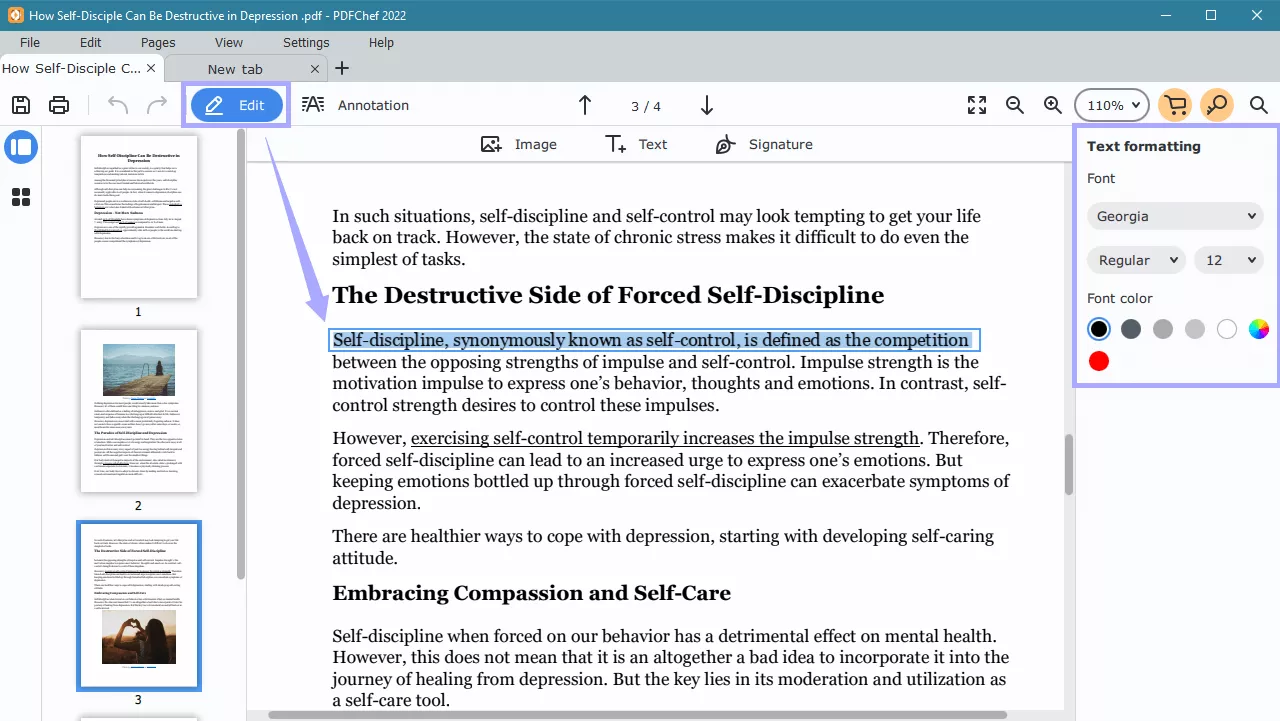Open the Georgia font dropdown

pyautogui.click(x=1174, y=216)
